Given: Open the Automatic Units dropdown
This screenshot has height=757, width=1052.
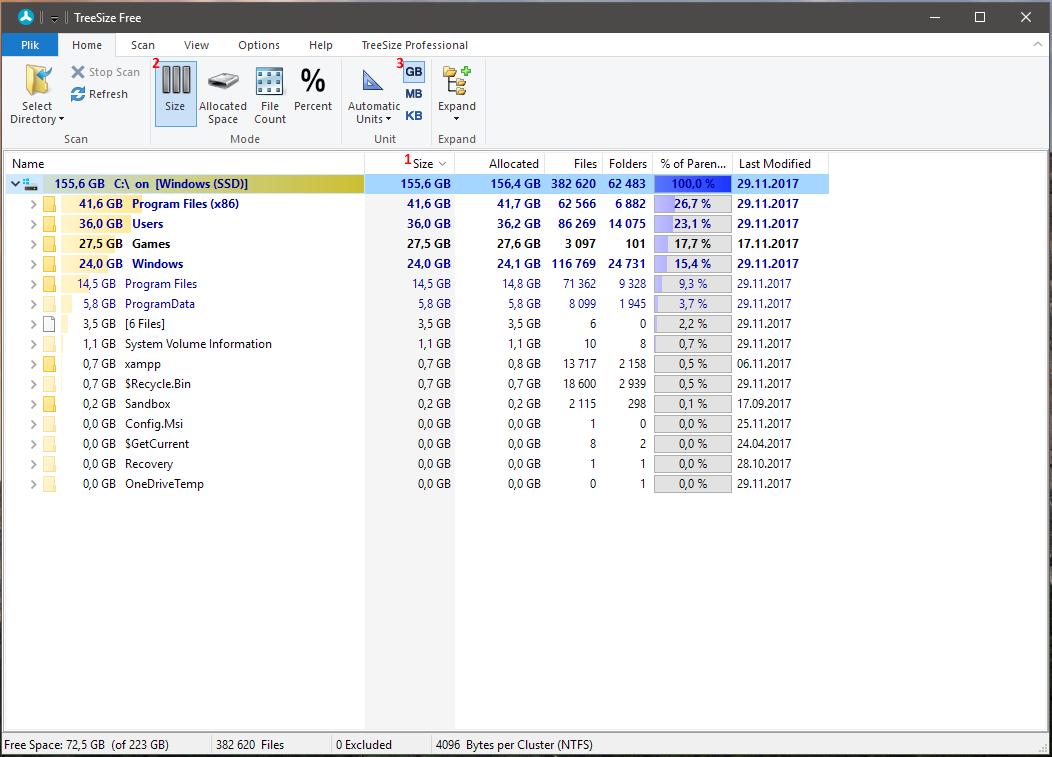Looking at the screenshot, I should tap(373, 94).
